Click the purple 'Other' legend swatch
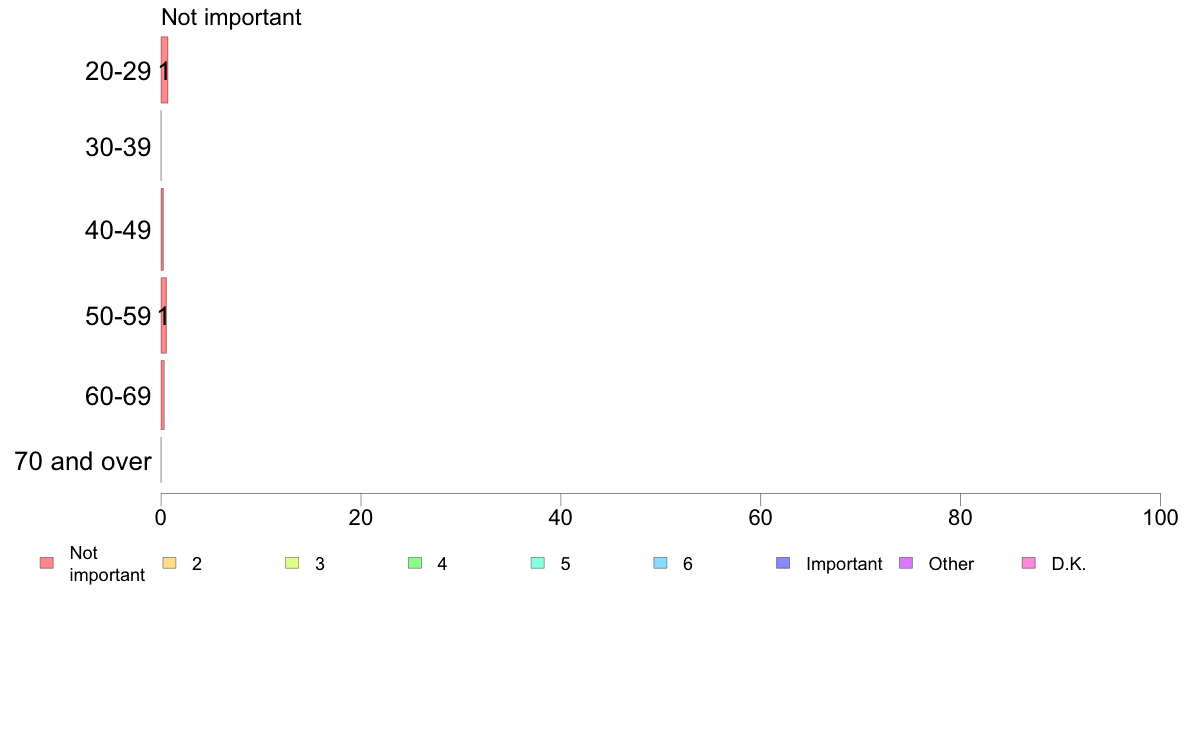Viewport: 1188px width, 736px height. pos(905,562)
